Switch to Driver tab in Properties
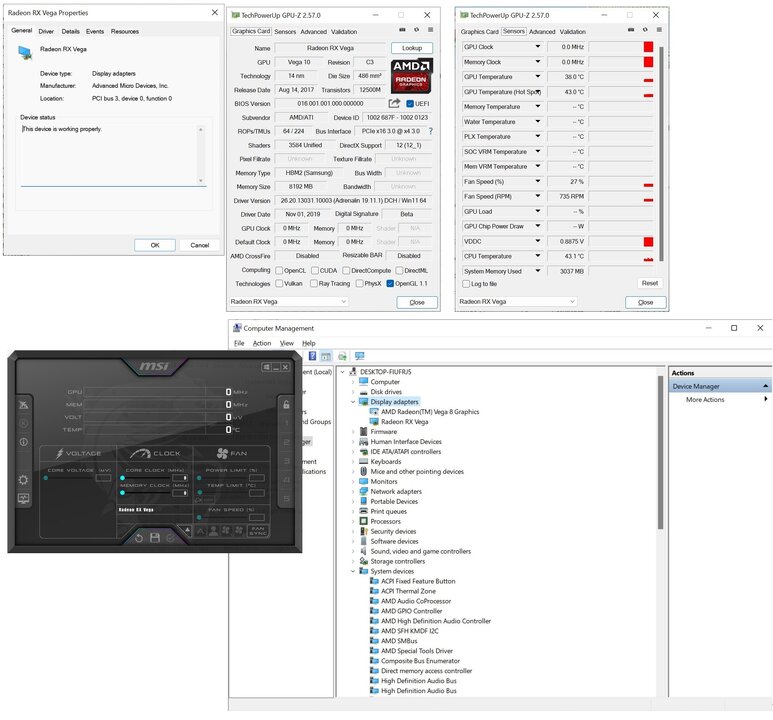The image size is (773, 720). pyautogui.click(x=46, y=31)
